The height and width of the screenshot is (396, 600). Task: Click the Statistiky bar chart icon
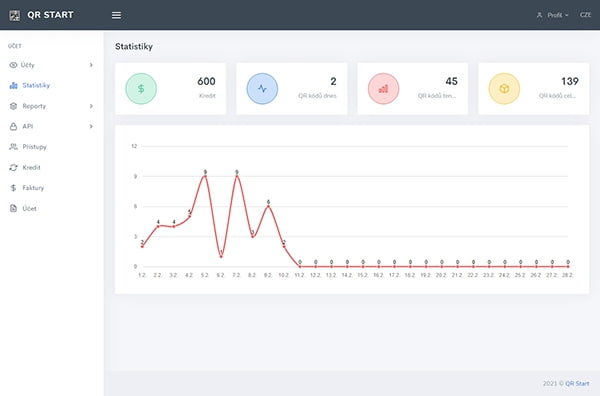pyautogui.click(x=13, y=85)
